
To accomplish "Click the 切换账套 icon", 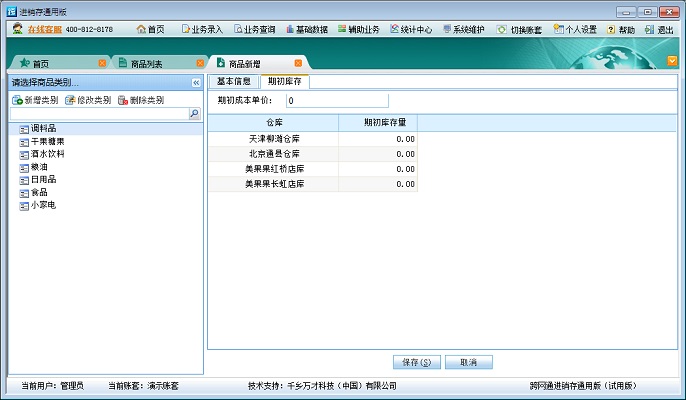I will (x=520, y=30).
